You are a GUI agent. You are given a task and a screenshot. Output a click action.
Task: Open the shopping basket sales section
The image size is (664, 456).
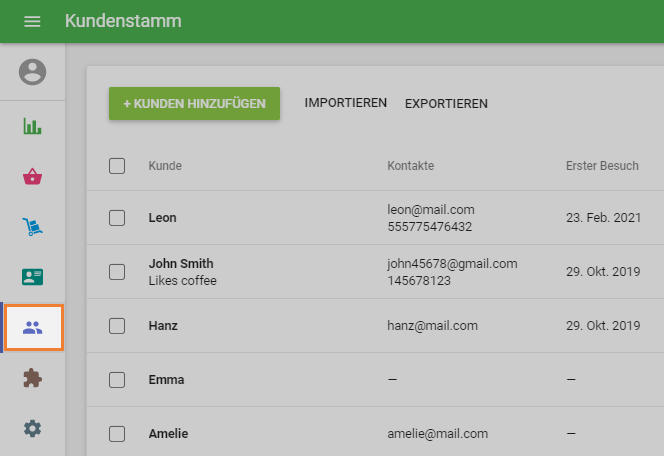[33, 177]
